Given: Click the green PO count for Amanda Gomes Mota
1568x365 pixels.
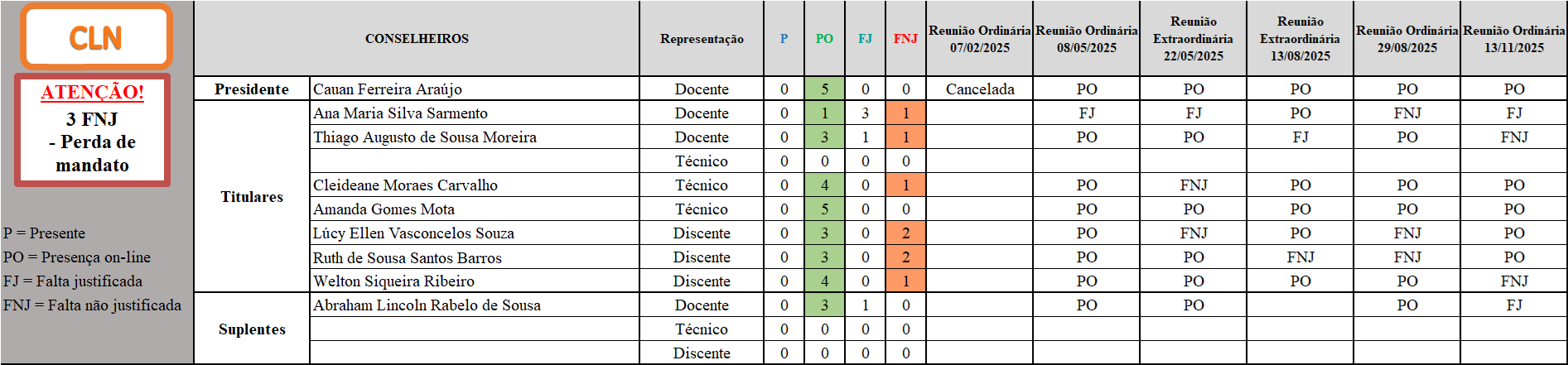Looking at the screenshot, I should click(x=824, y=209).
